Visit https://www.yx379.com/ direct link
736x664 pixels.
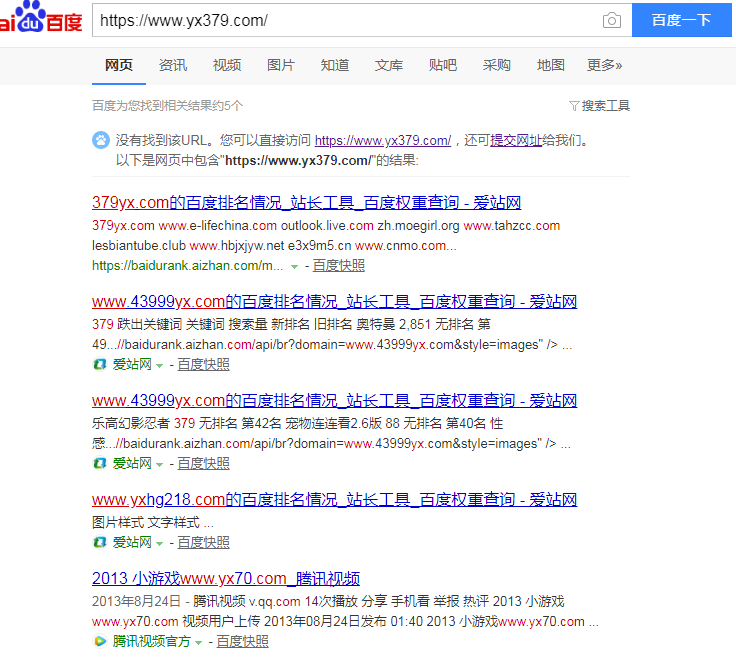[383, 140]
